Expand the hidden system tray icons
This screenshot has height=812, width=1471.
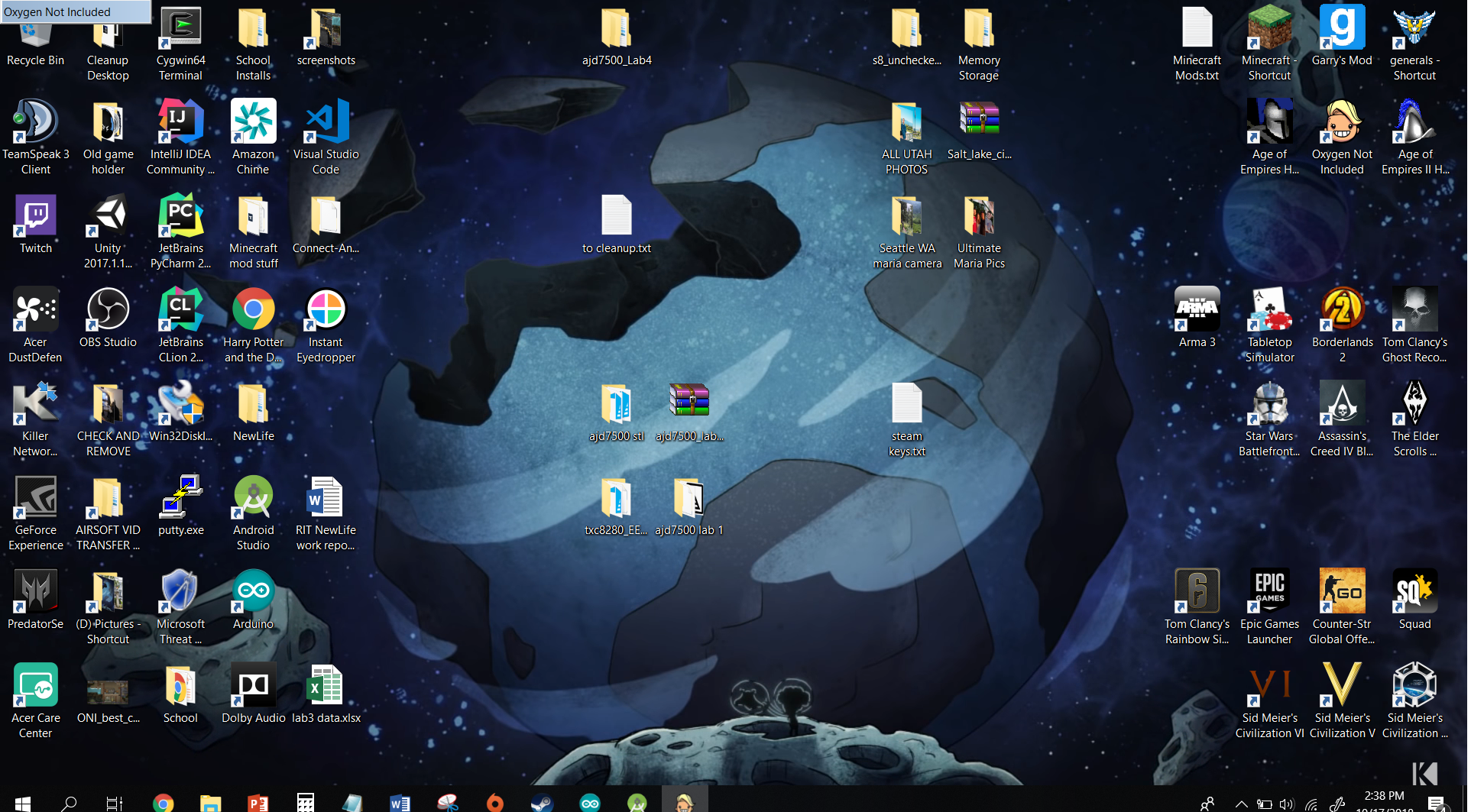click(x=1242, y=804)
